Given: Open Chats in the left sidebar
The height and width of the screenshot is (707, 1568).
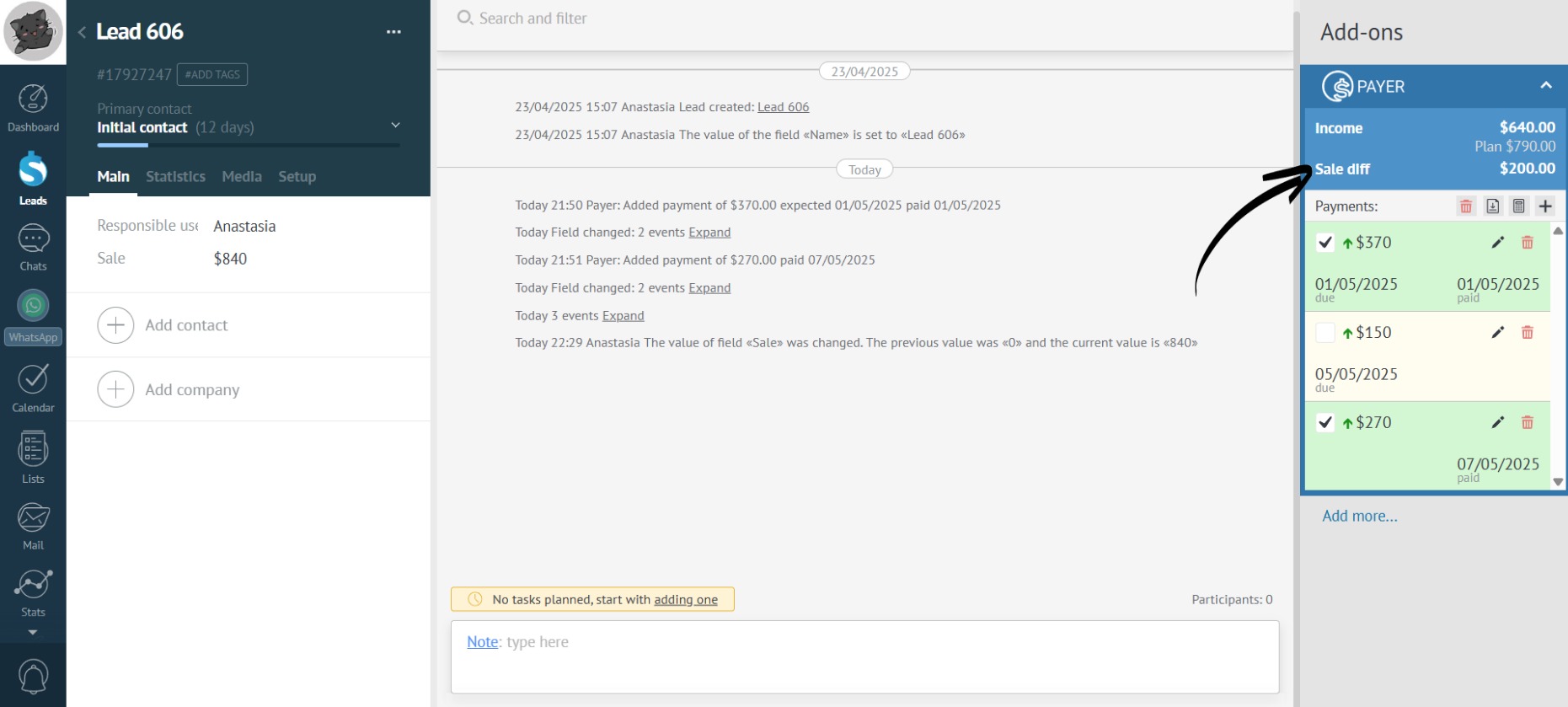Looking at the screenshot, I should [x=33, y=247].
